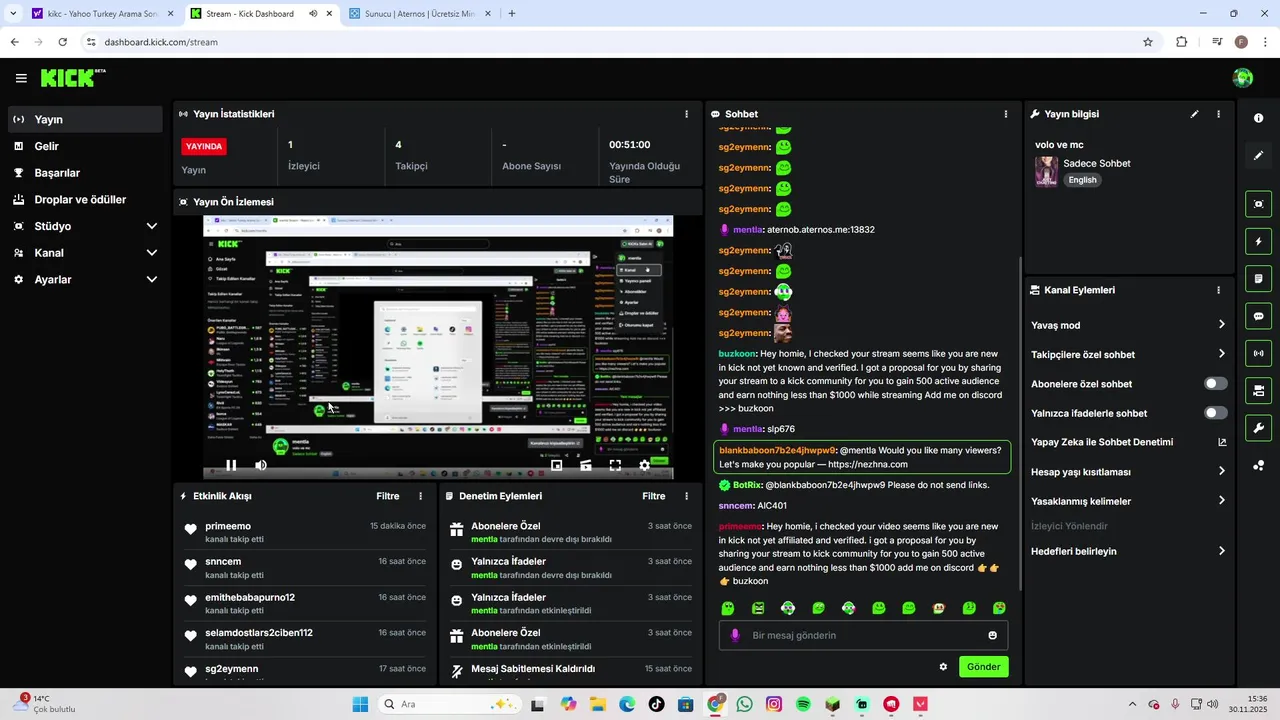1280x720 pixels.
Task: Click Filtre in Etkinlik Akışı panel
Action: 388,496
